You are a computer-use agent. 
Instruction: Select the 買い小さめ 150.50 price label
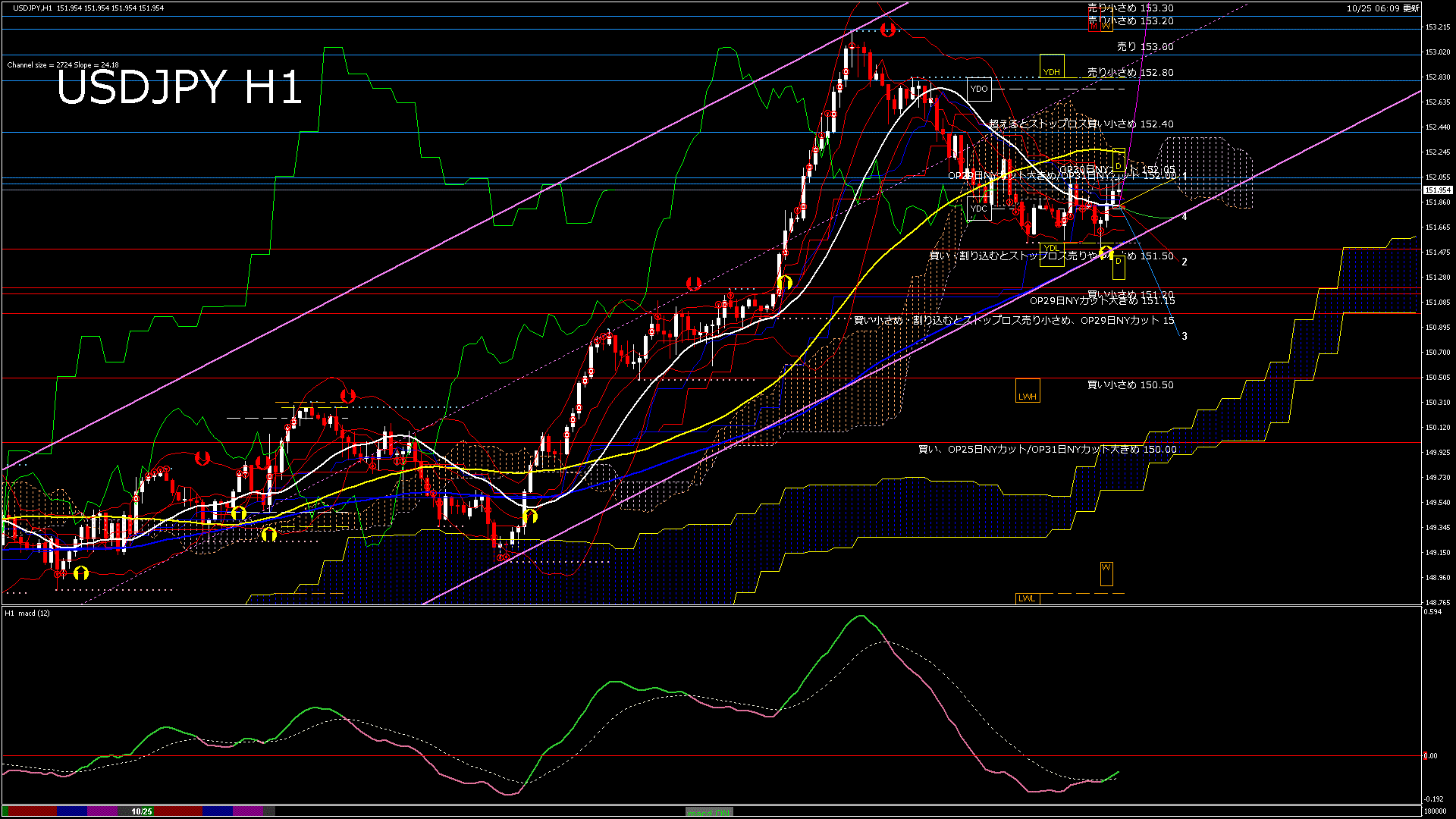(x=1130, y=385)
